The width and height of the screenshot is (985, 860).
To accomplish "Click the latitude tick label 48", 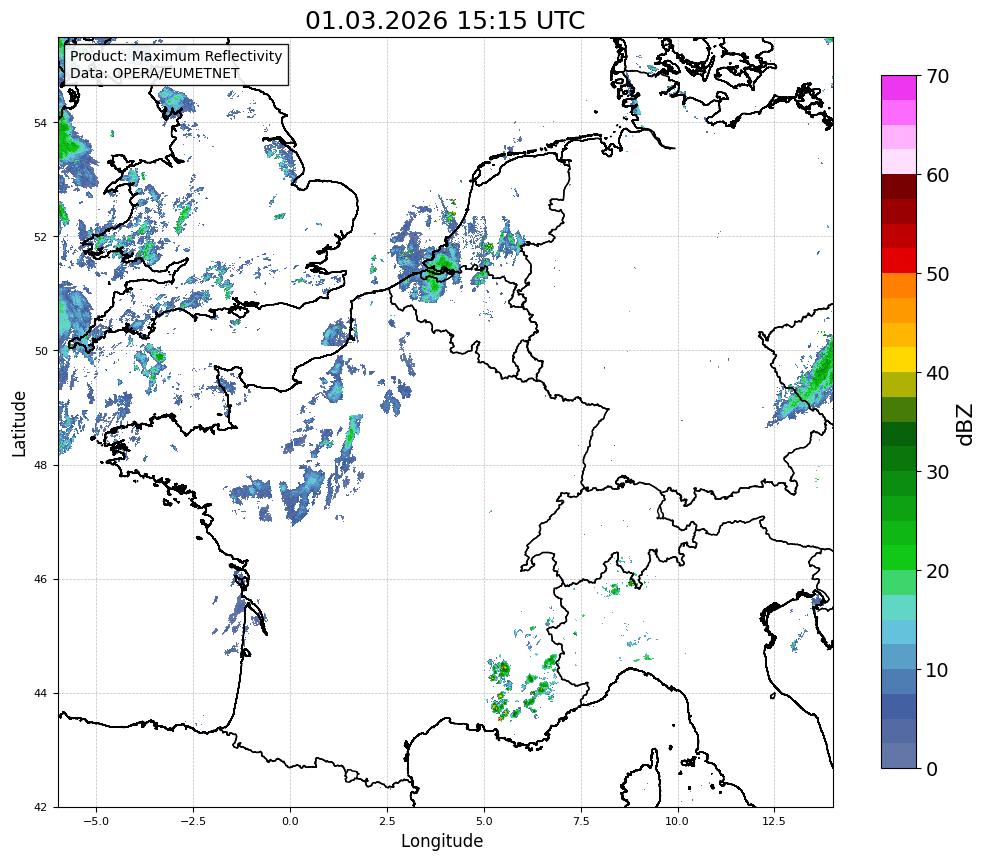I will [x=40, y=465].
